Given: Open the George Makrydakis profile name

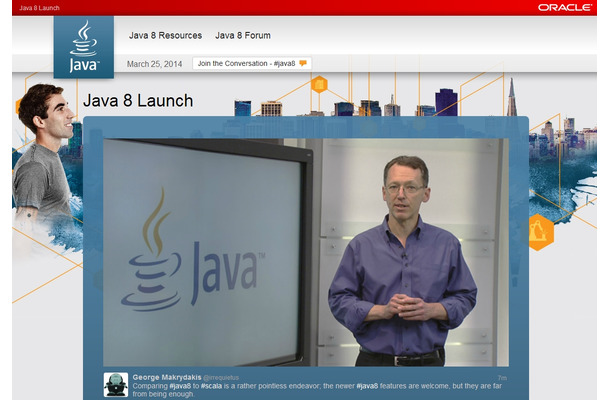Looking at the screenshot, I should pos(167,377).
